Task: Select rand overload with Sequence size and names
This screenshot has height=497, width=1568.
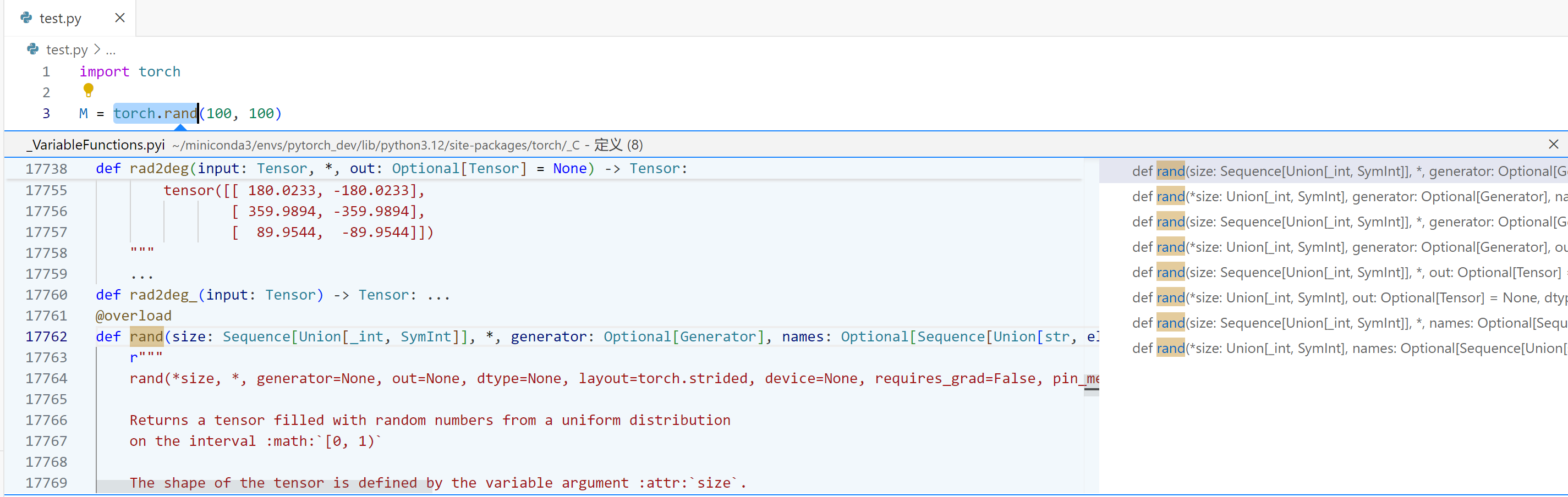Action: click(x=1339, y=323)
